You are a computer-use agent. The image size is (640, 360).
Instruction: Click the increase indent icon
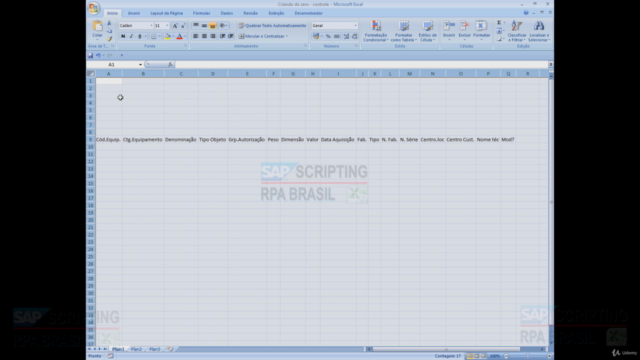click(231, 36)
